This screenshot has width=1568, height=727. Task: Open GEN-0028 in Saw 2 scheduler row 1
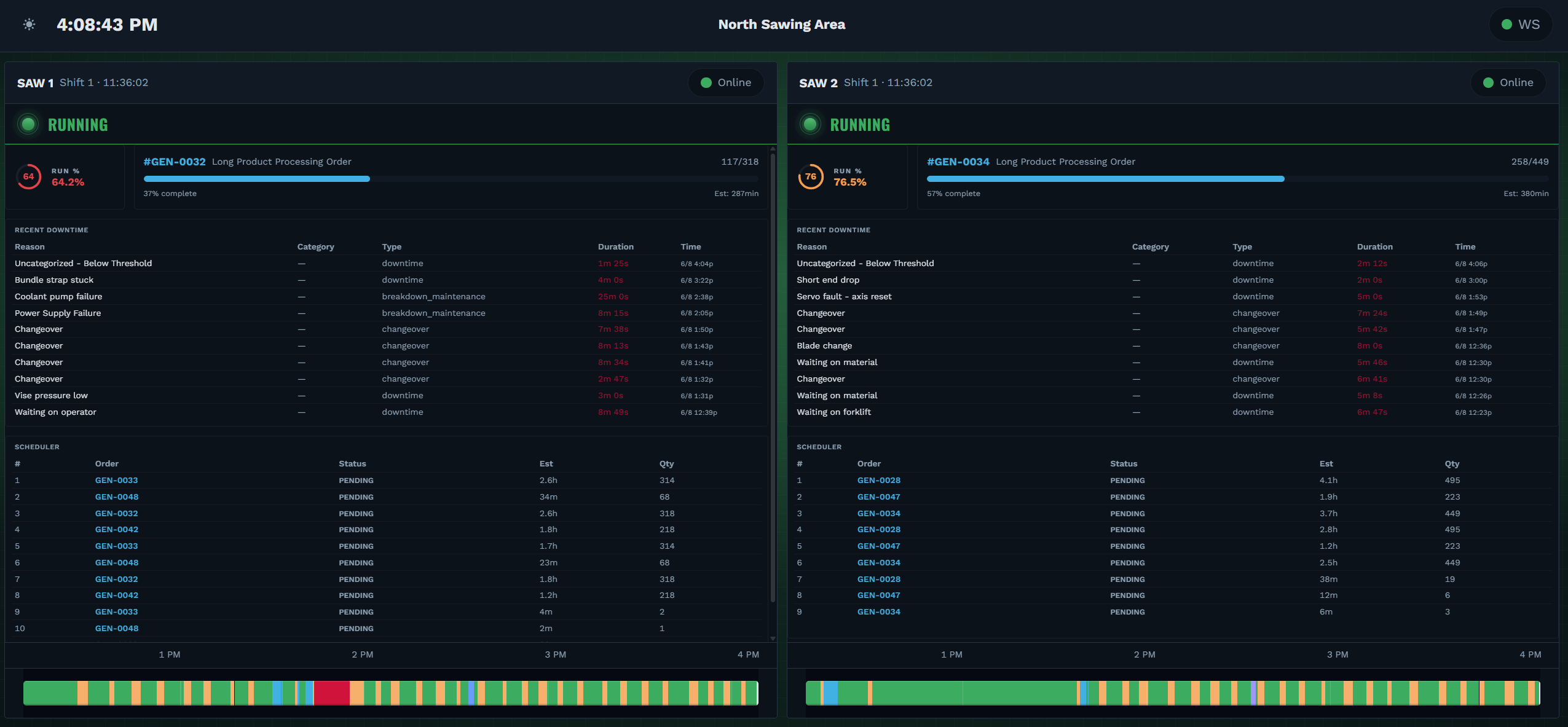click(879, 481)
